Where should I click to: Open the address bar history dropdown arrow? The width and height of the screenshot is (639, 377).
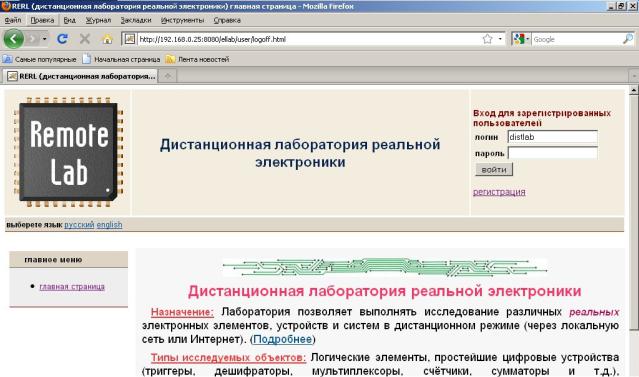click(x=500, y=39)
